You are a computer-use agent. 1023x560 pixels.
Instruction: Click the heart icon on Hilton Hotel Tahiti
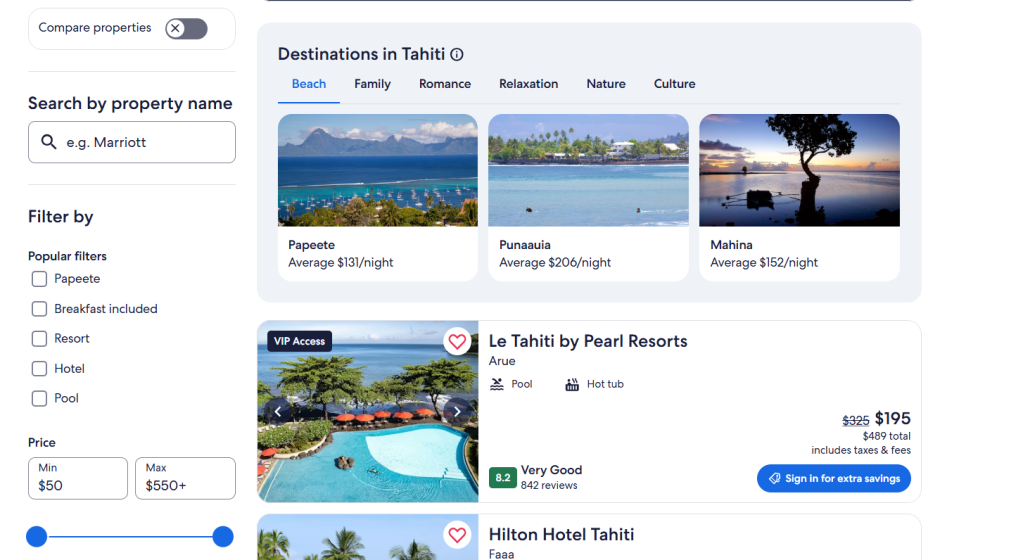[457, 535]
